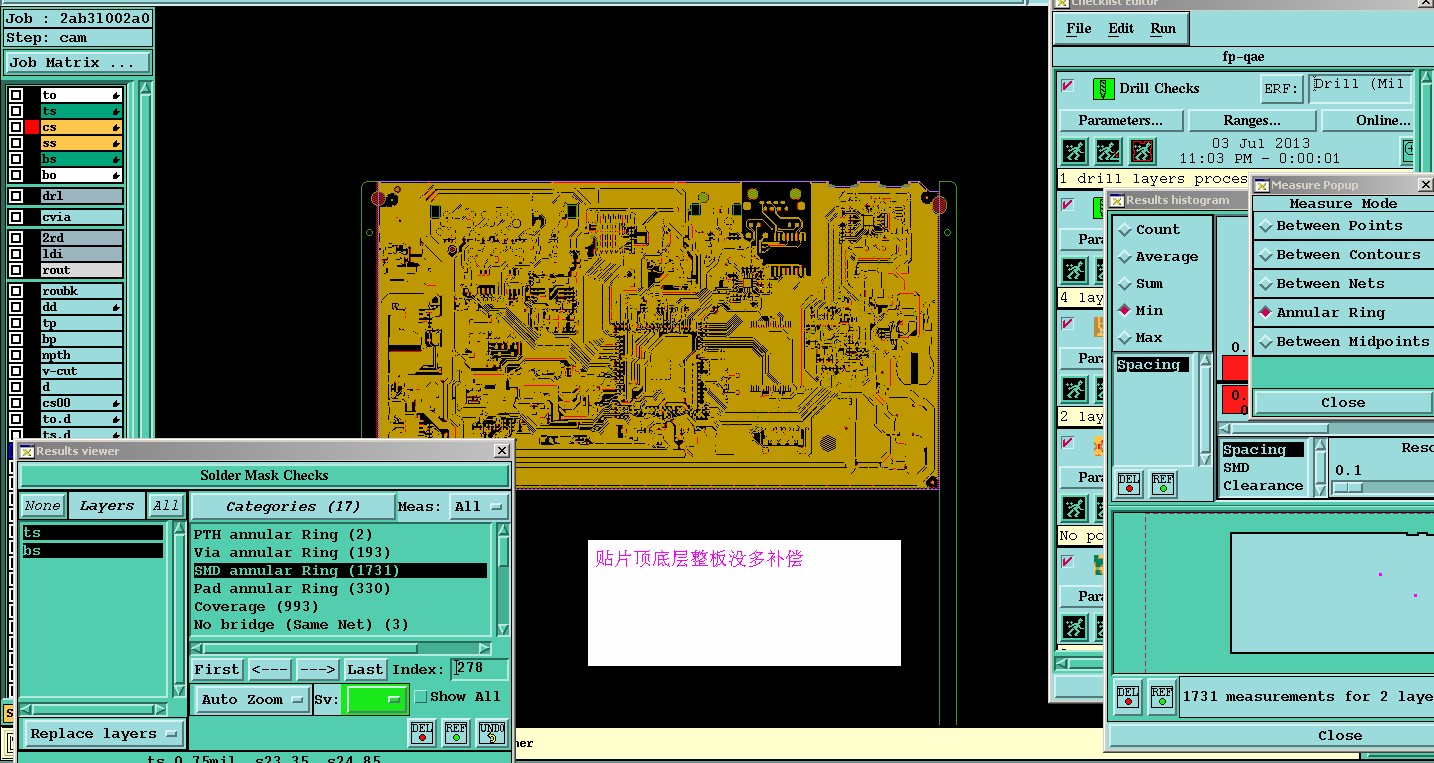
Task: Select Between Nets measure mode
Action: click(1344, 284)
